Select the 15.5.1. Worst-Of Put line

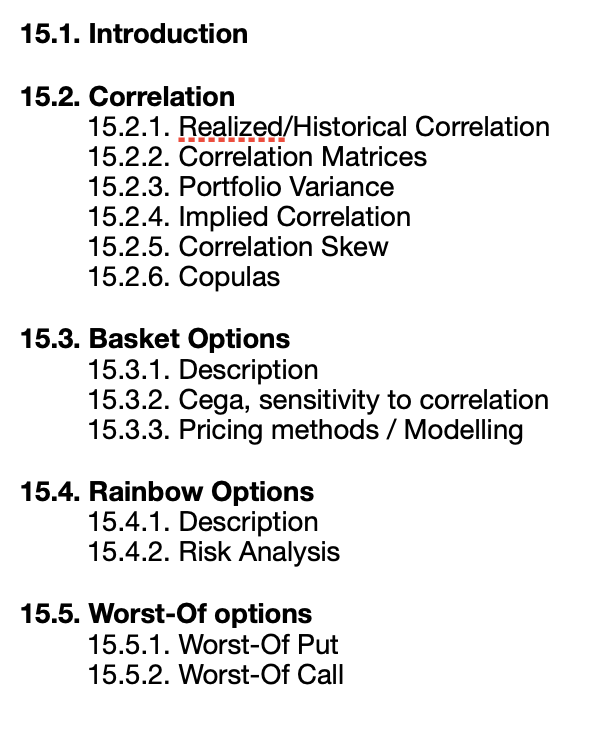coord(213,644)
